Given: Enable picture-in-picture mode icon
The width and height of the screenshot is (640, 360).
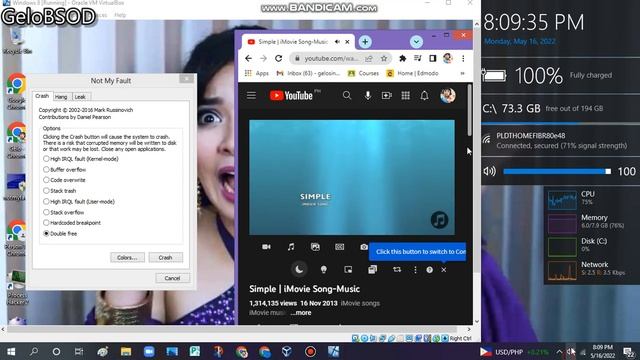Looking at the screenshot, I should [348, 269].
